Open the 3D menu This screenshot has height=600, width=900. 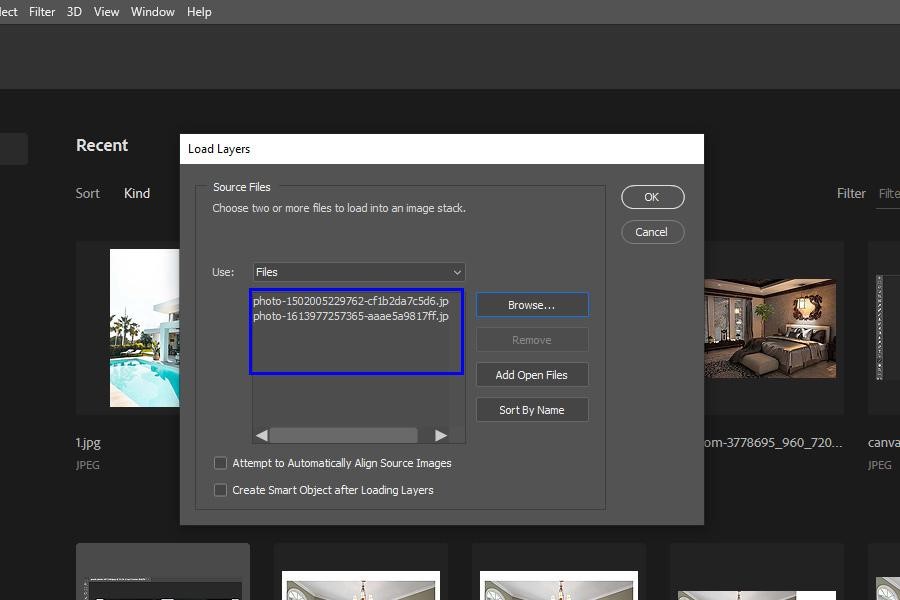(74, 12)
